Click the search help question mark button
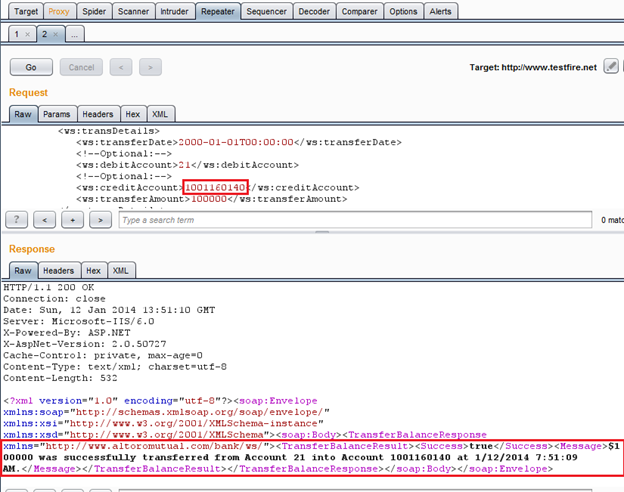The image size is (624, 492). 17,219
